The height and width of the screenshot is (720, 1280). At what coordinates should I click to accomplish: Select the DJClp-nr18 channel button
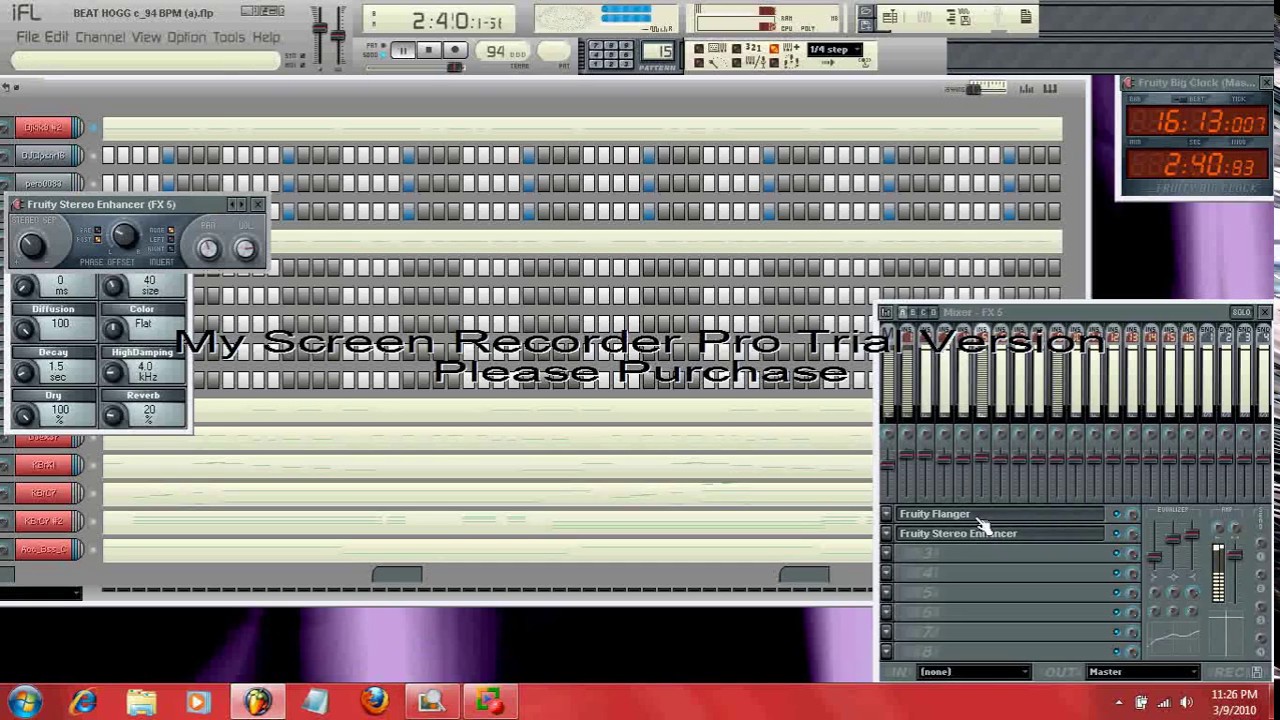tap(43, 155)
